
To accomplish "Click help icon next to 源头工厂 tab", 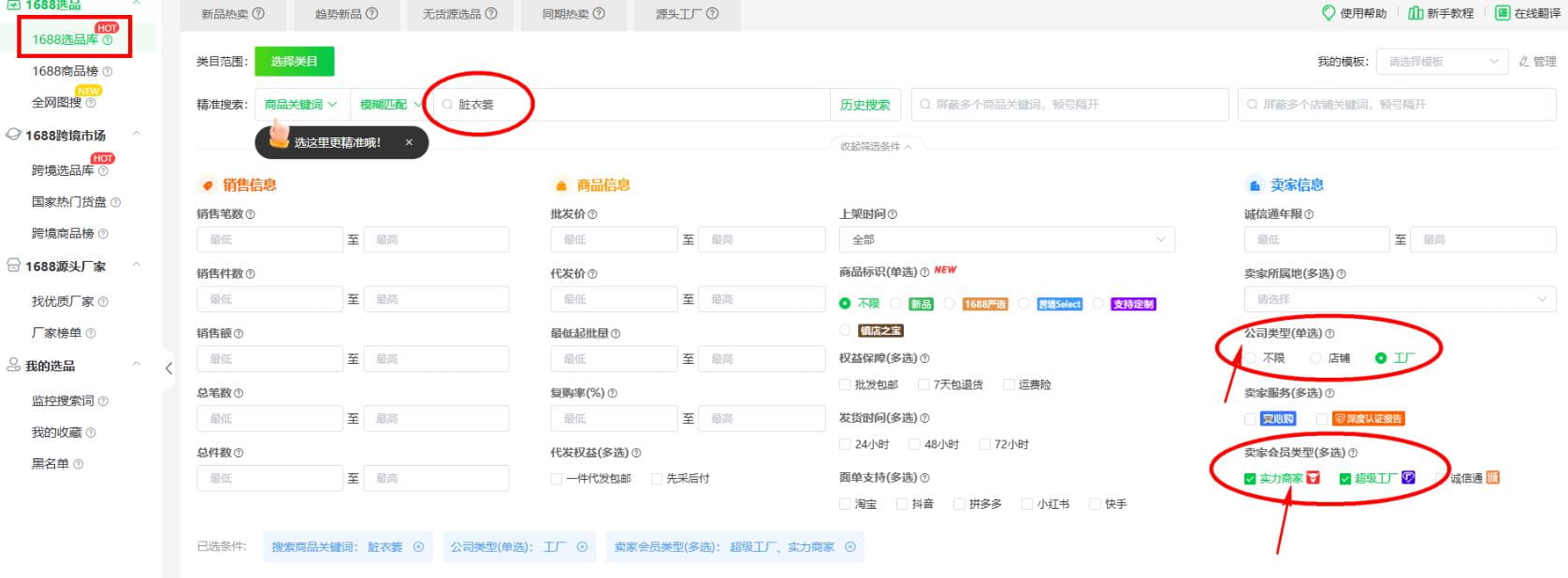I will [x=713, y=14].
